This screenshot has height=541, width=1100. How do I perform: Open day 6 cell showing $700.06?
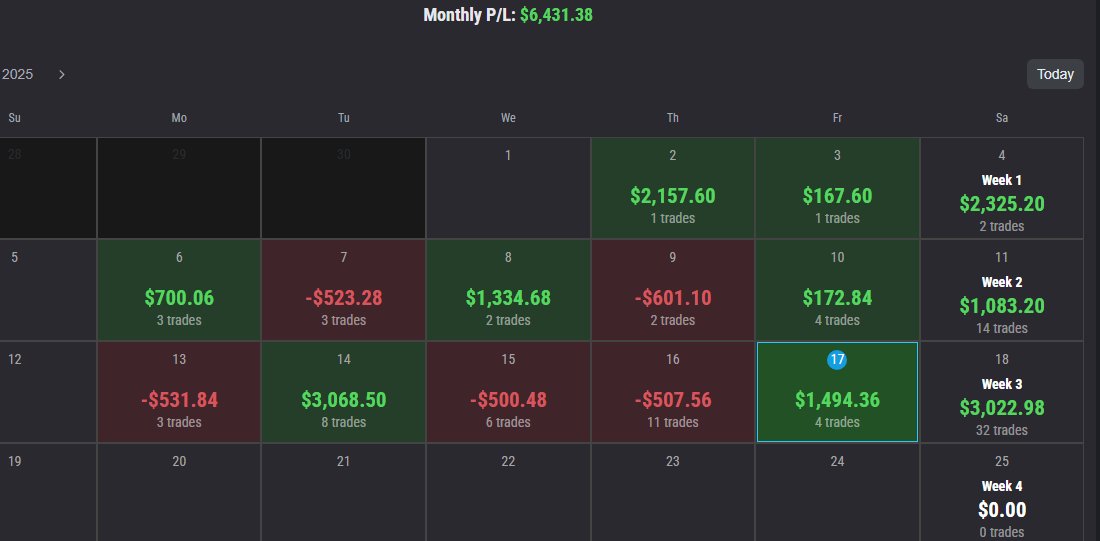(179, 290)
